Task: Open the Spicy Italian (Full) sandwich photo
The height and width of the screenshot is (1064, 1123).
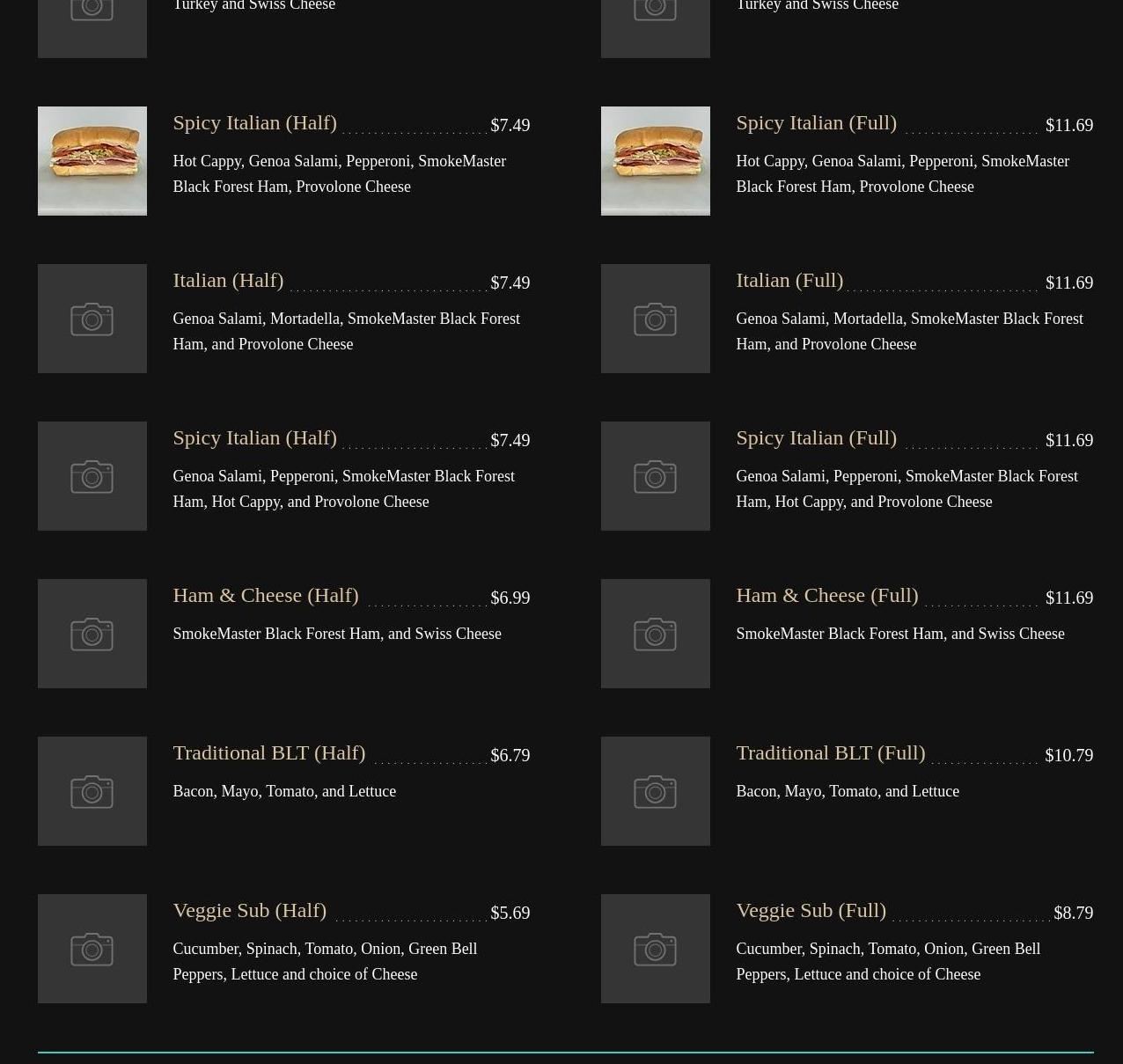Action: (655, 161)
